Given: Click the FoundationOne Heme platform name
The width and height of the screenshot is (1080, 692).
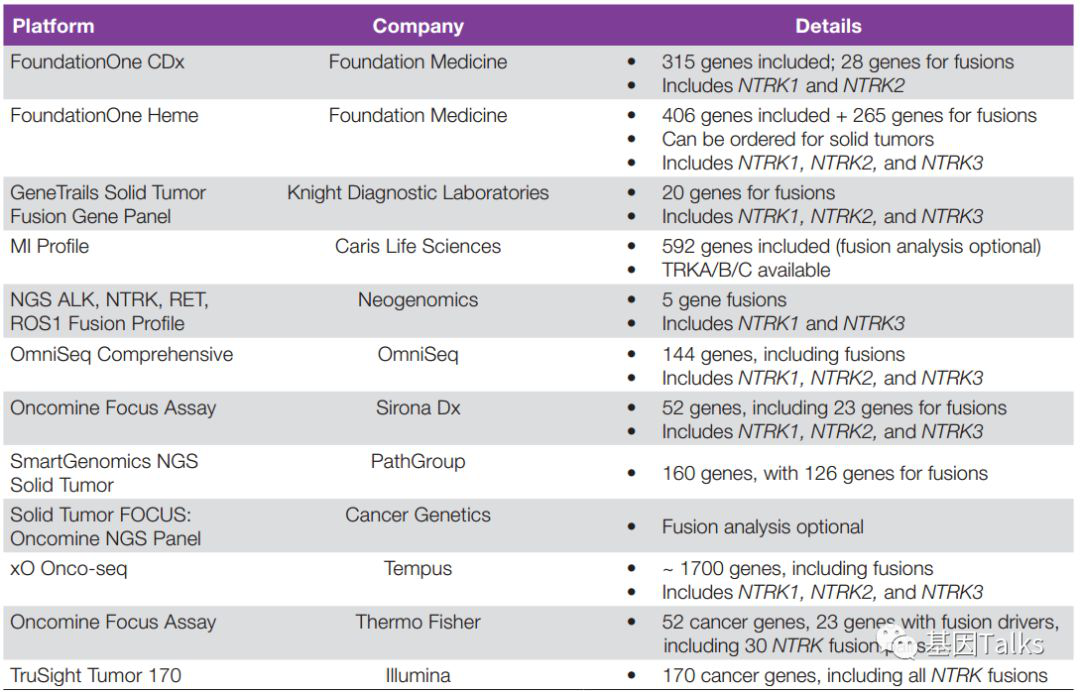Looking at the screenshot, I should tap(104, 115).
